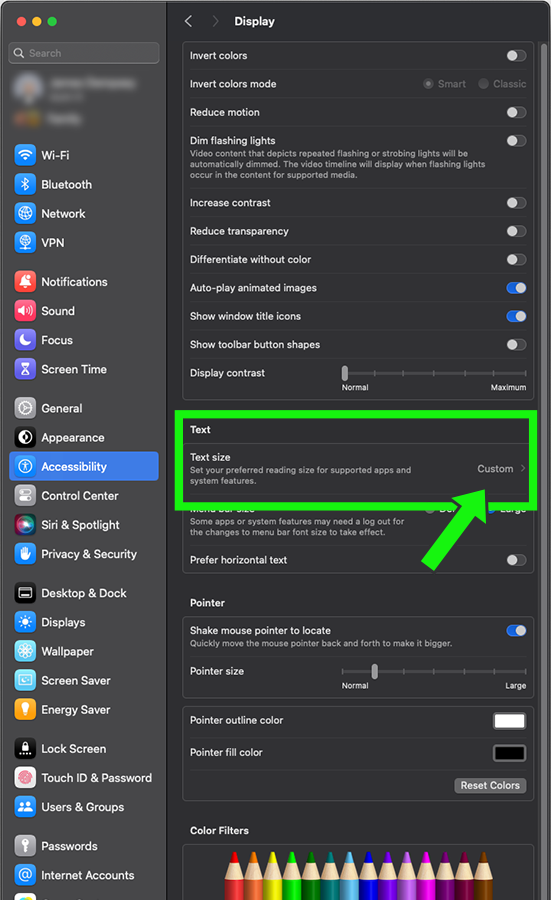Go forward with the right chevron
Viewport: 551px width, 900px height.
[x=215, y=21]
